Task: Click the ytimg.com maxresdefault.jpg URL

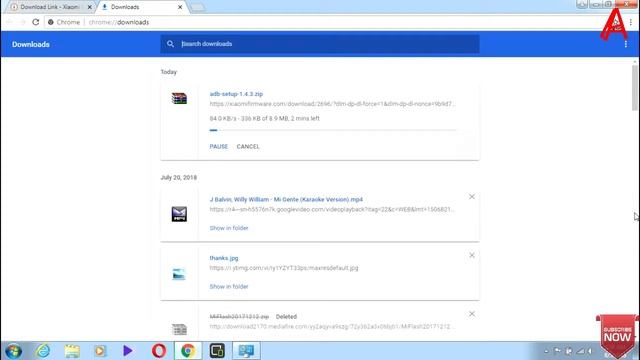Action: click(284, 268)
